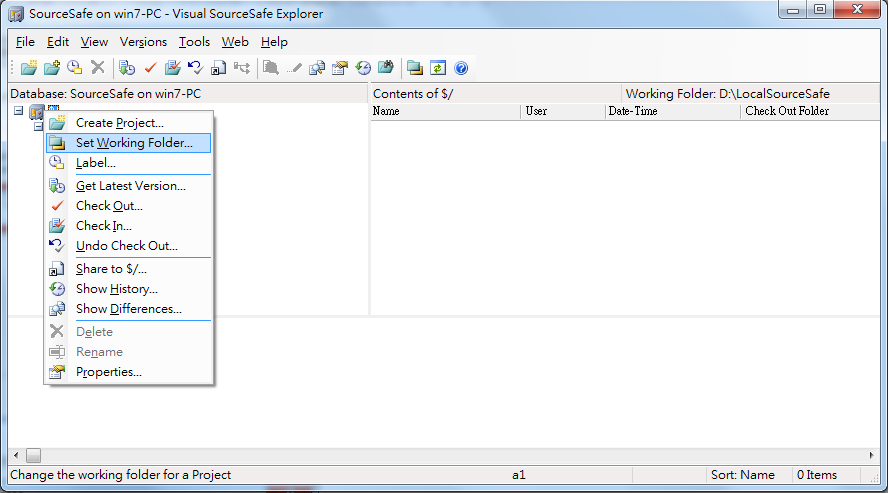Click the Get Latest Version toolbar icon
Viewport: 888px width, 493px height.
tap(127, 68)
